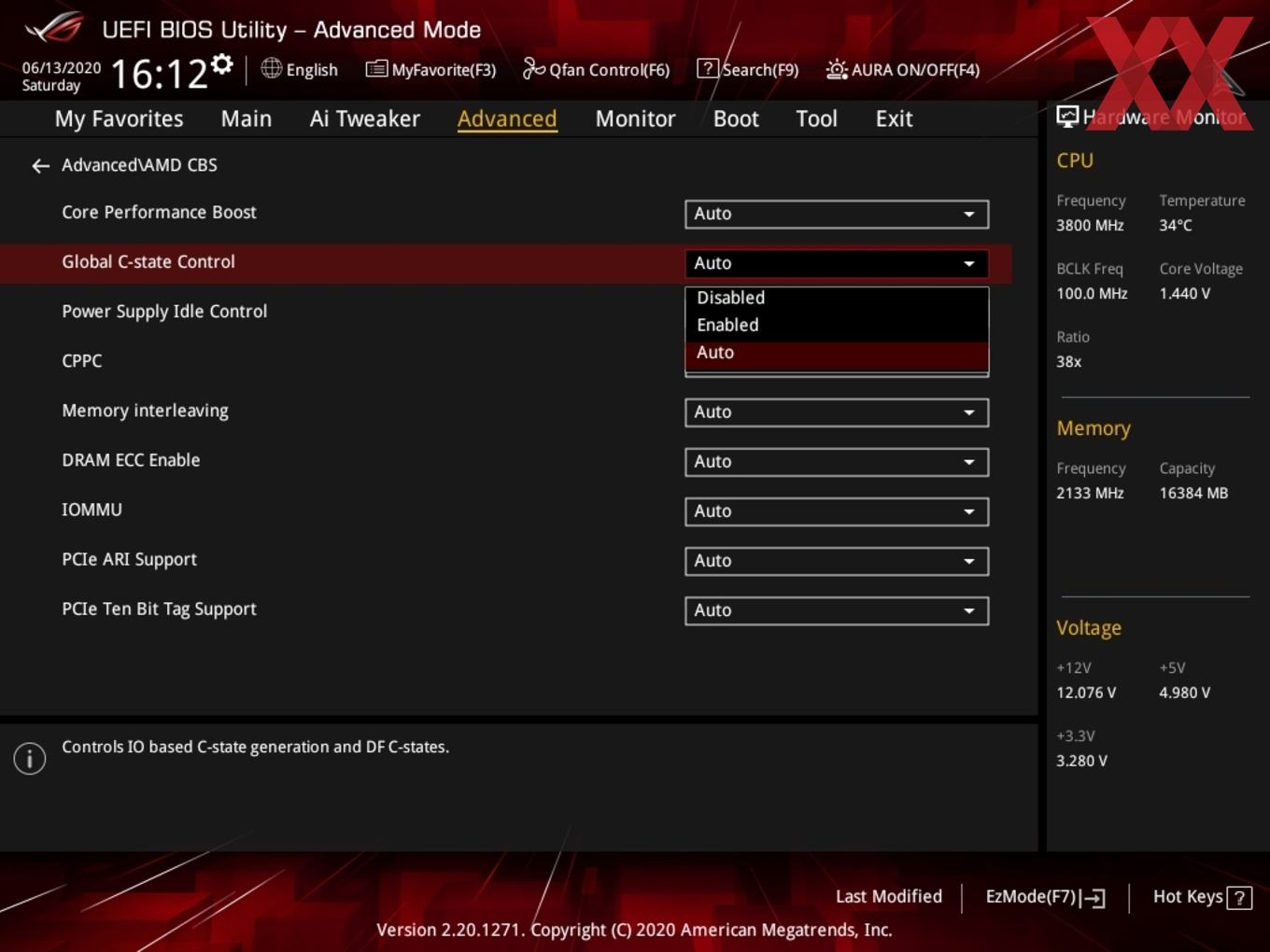Click the 1.440 V core voltage value

1184,294
